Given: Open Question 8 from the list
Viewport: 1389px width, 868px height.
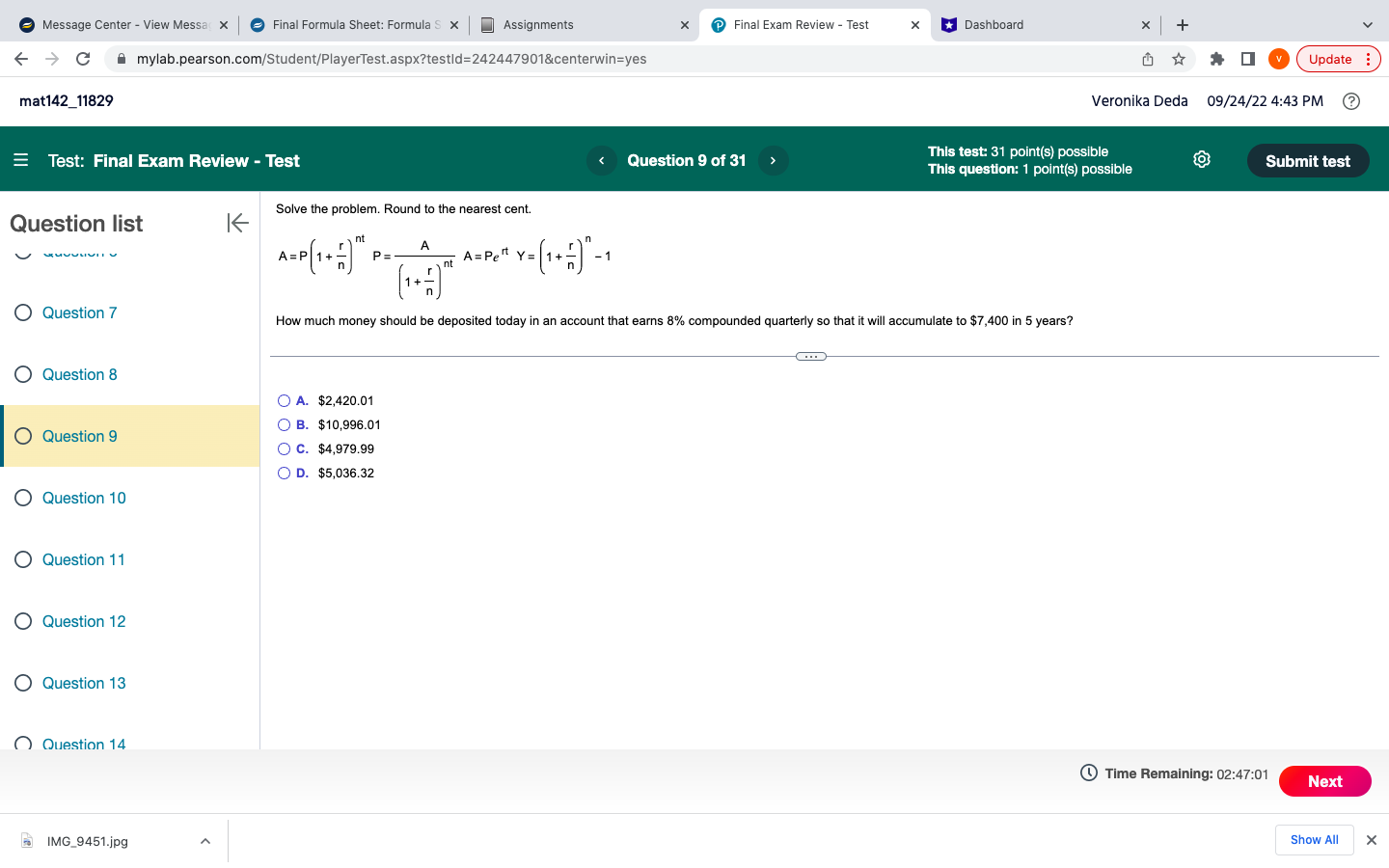Looking at the screenshot, I should (79, 374).
